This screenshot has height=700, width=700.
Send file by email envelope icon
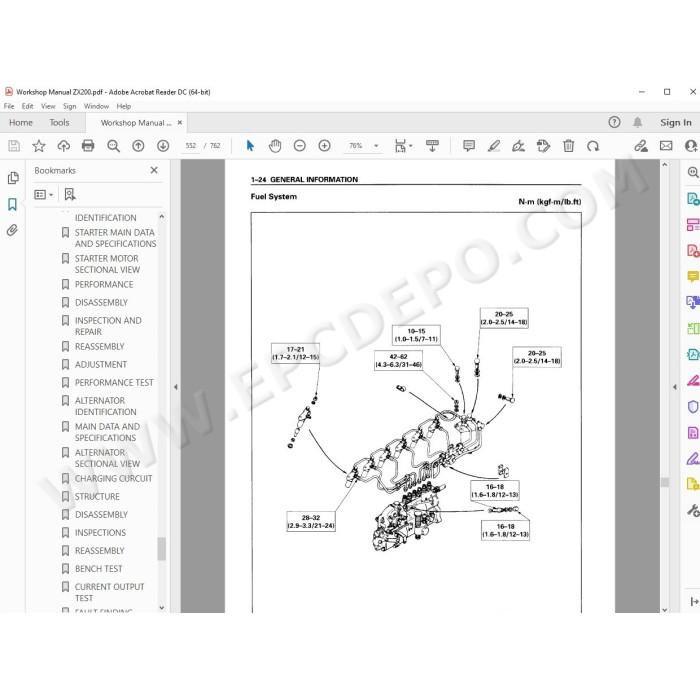tap(666, 146)
